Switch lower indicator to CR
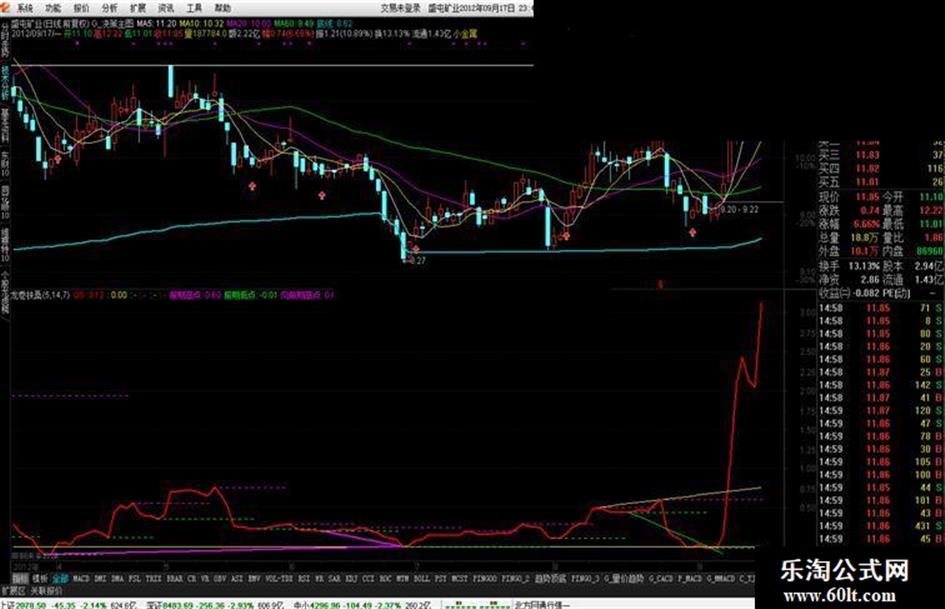 (192, 578)
